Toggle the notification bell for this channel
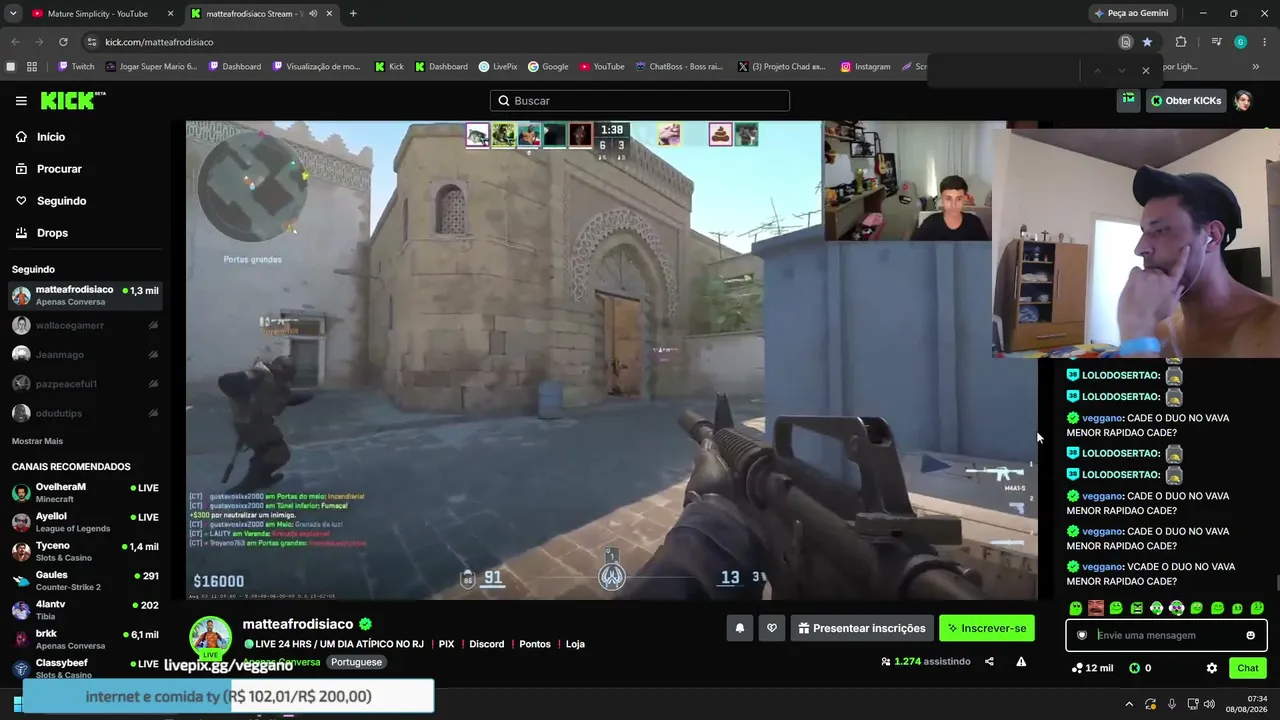This screenshot has width=1280, height=720. pyautogui.click(x=740, y=628)
